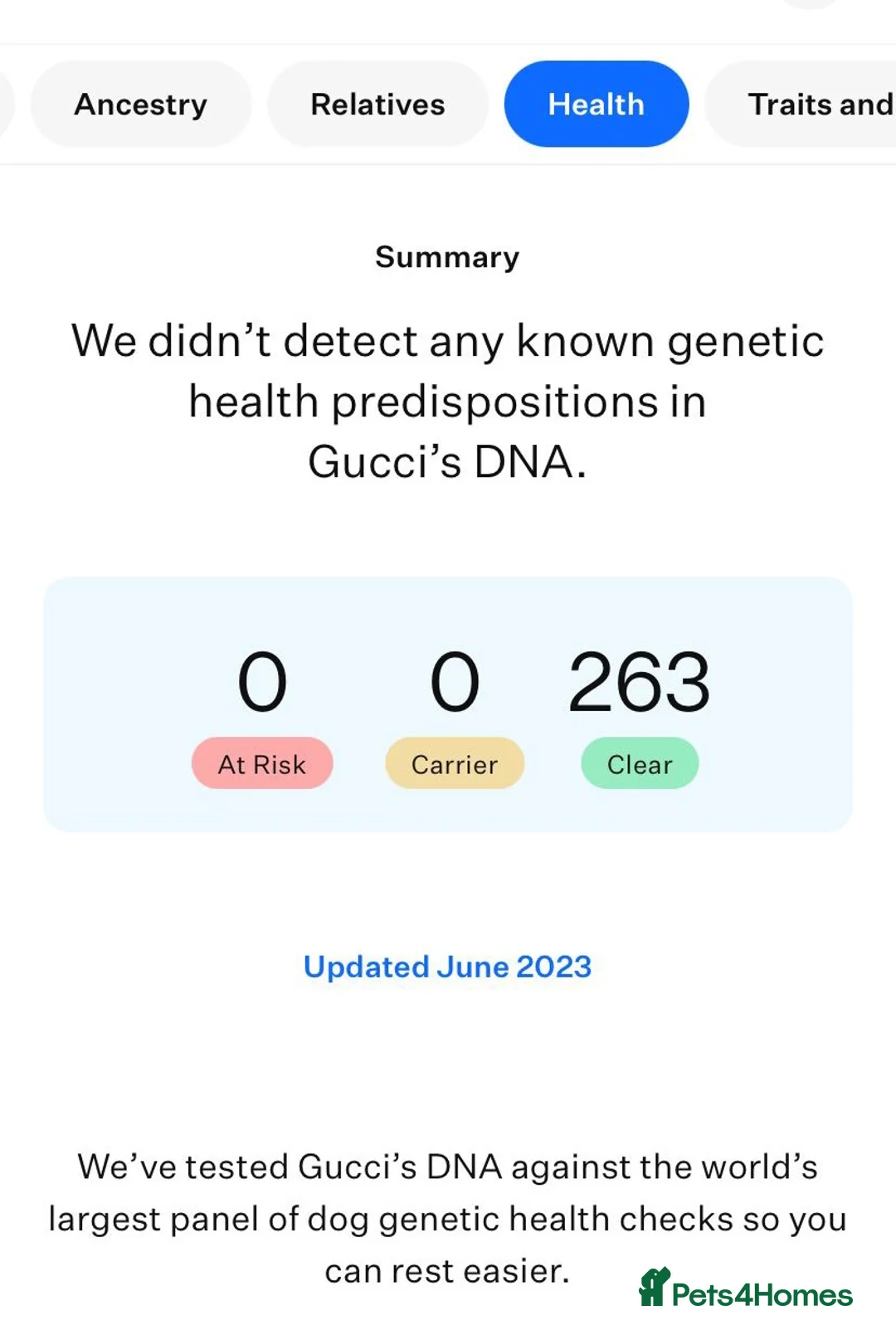Switch to the Ancestry tab

point(139,103)
